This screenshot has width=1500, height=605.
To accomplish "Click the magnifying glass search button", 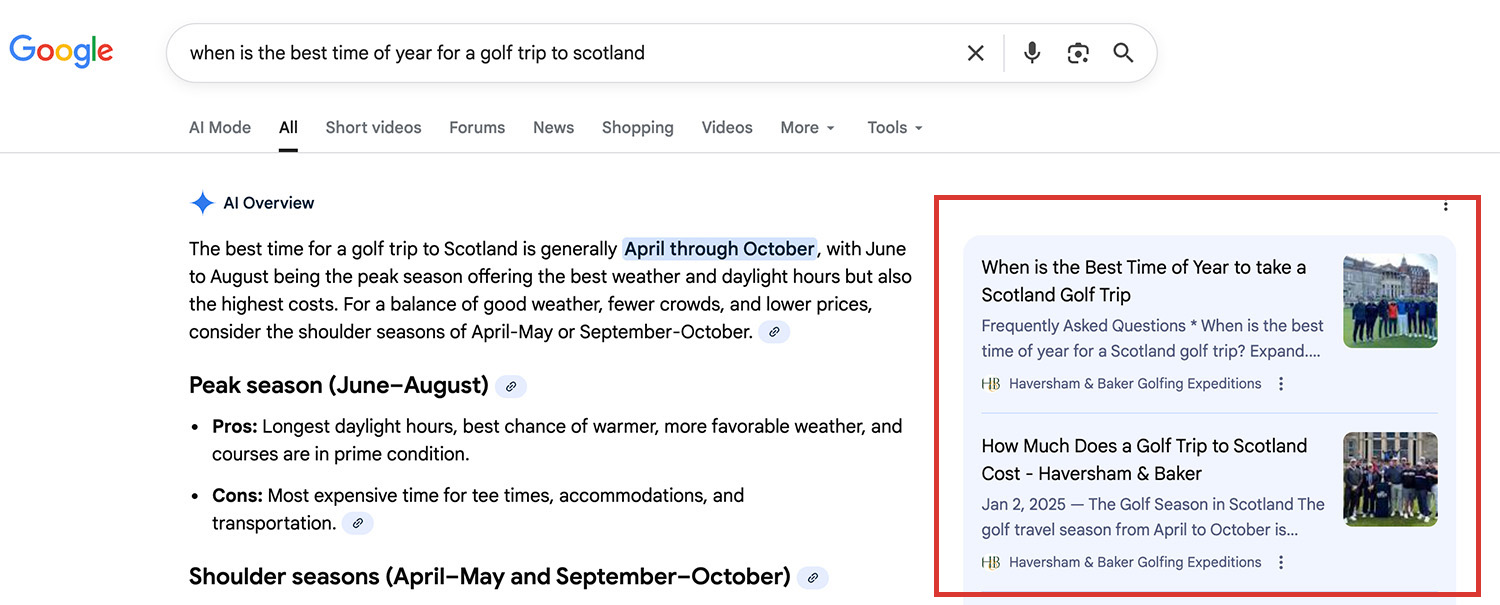I will pos(1123,53).
